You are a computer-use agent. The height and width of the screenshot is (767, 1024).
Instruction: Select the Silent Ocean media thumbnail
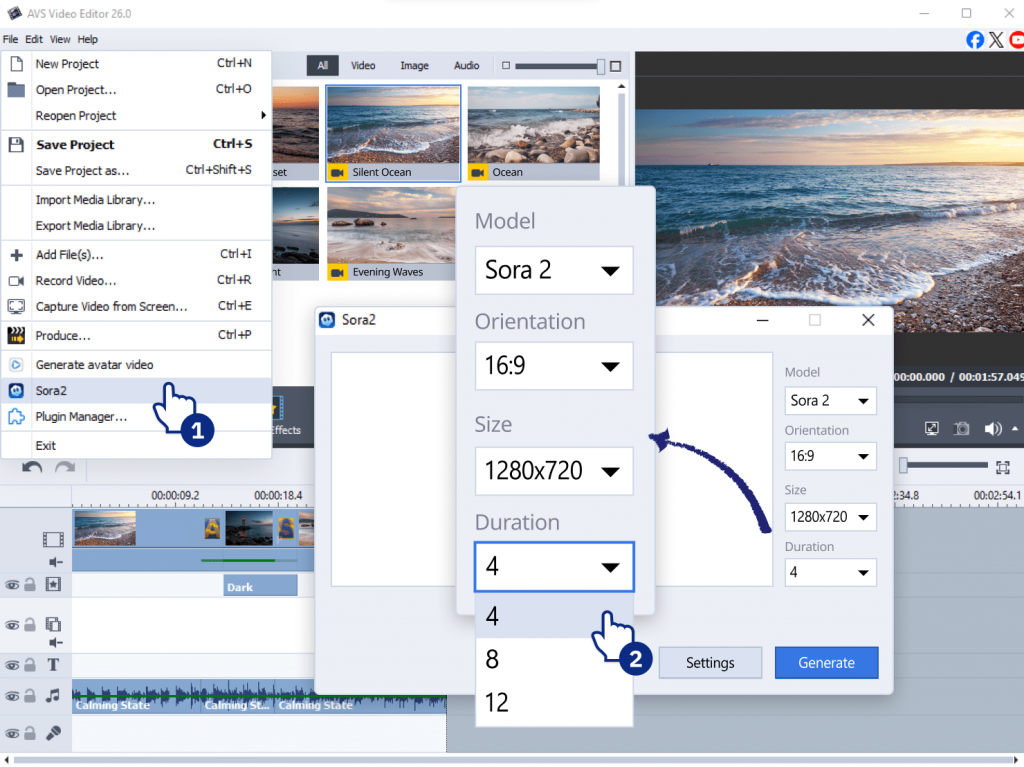click(x=393, y=133)
